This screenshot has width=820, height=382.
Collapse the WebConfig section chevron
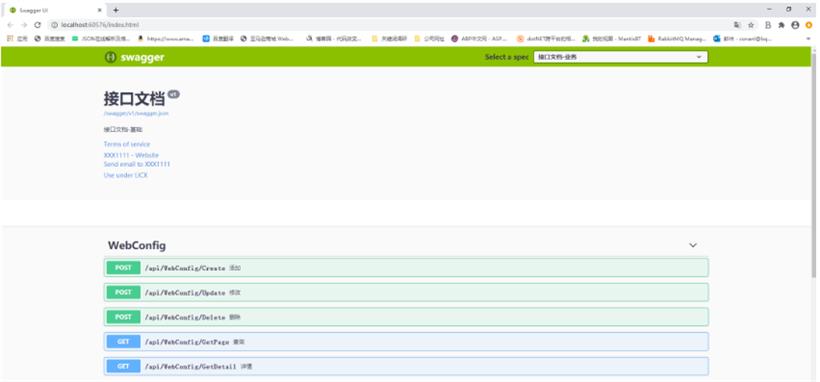click(x=693, y=245)
